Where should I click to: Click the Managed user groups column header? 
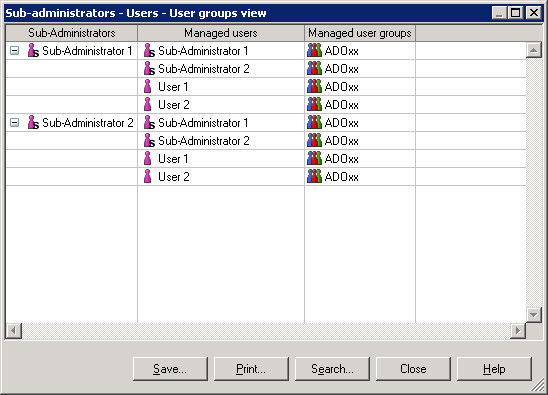pyautogui.click(x=360, y=33)
